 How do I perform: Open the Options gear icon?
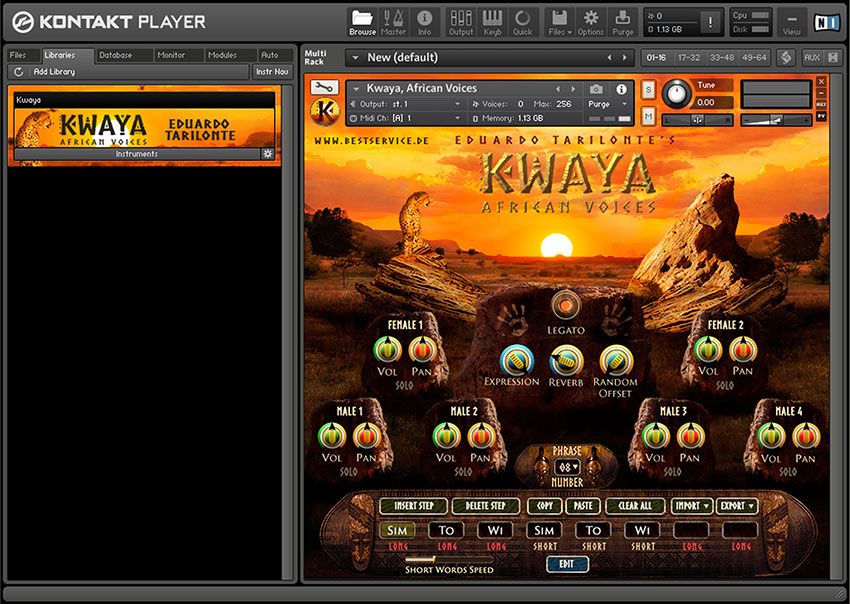click(x=590, y=23)
